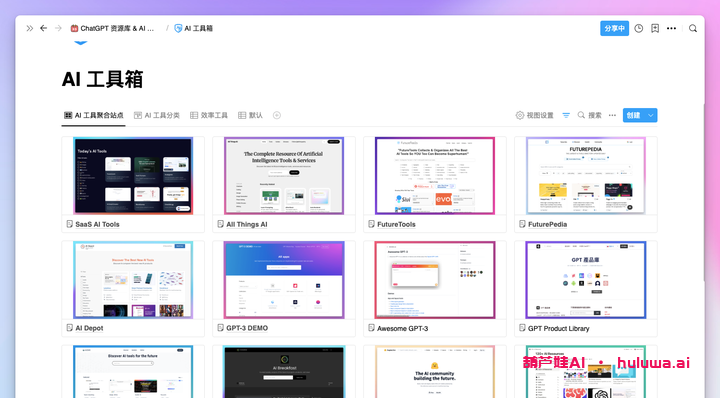This screenshot has height=398, width=720.
Task: Switch to AI 工具聚合站点 tab
Action: pos(94,115)
